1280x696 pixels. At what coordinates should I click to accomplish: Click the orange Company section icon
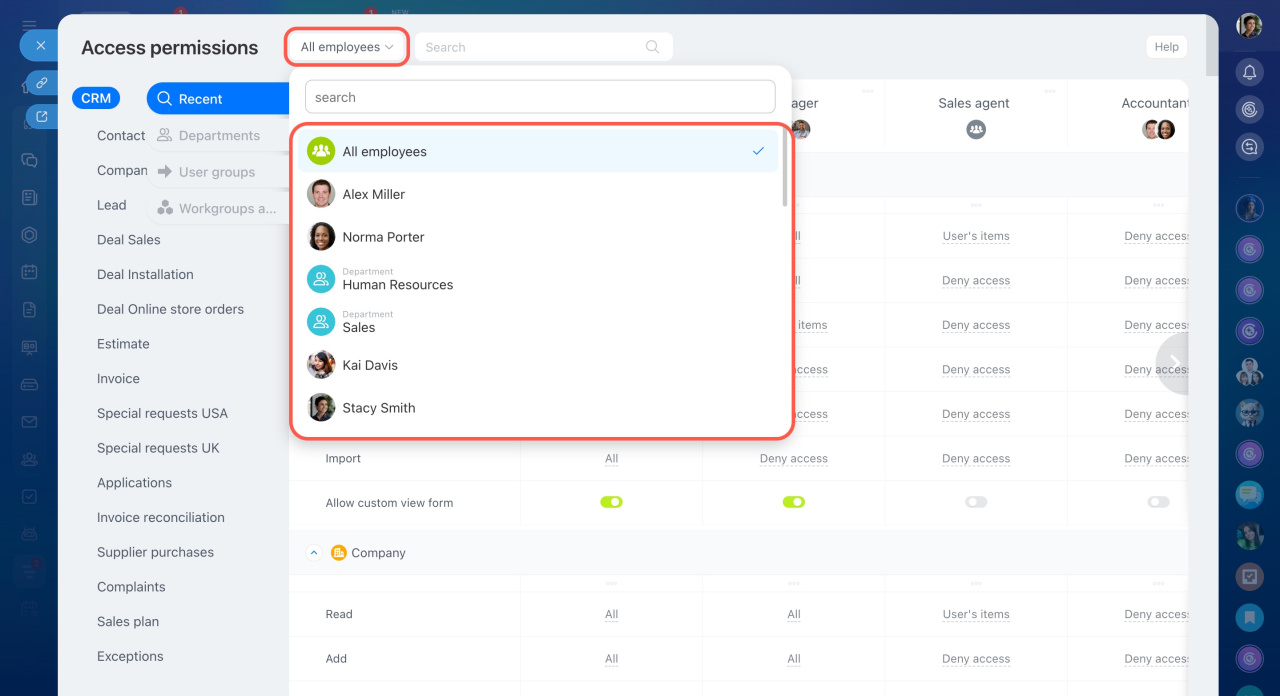(338, 553)
